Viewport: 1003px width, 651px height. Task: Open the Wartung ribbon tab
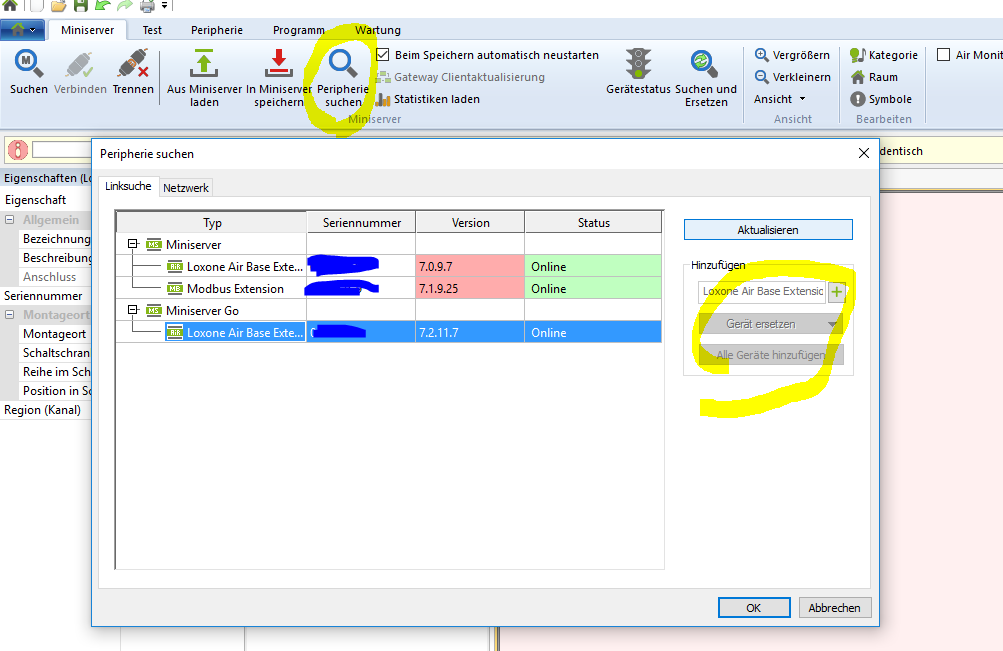pos(378,30)
